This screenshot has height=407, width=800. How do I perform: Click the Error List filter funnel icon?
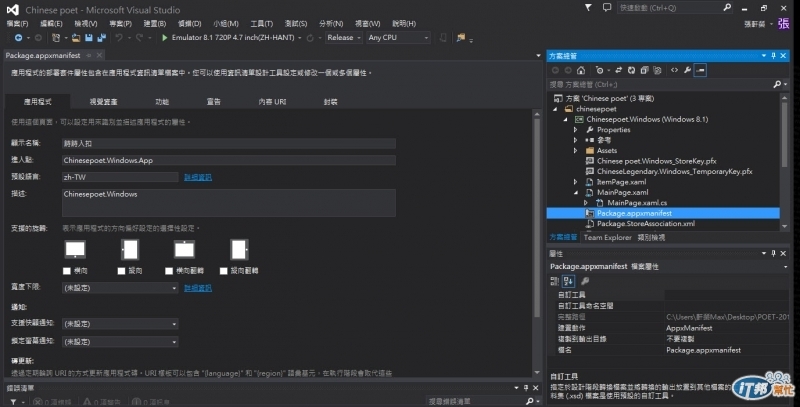13,402
